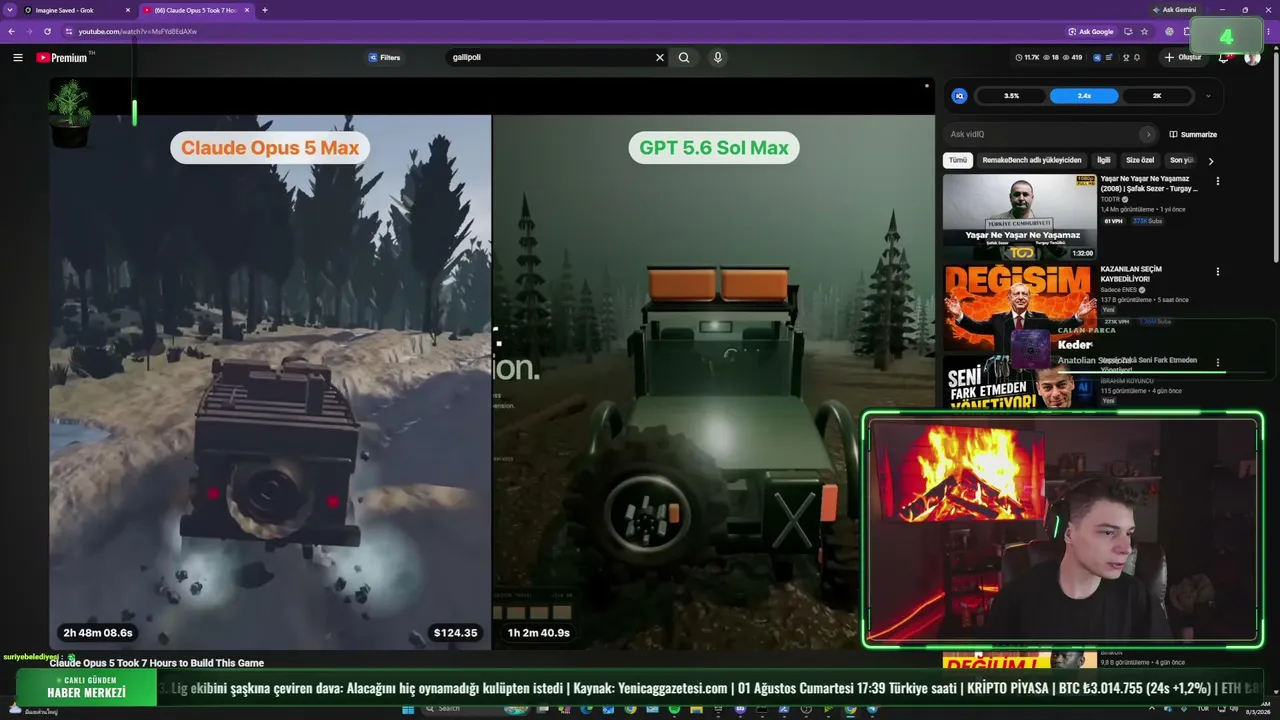Open 'Yaşar Ne Yaşar Ne Yaşamaz' video thumbnail
The height and width of the screenshot is (720, 1280).
coord(1019,217)
